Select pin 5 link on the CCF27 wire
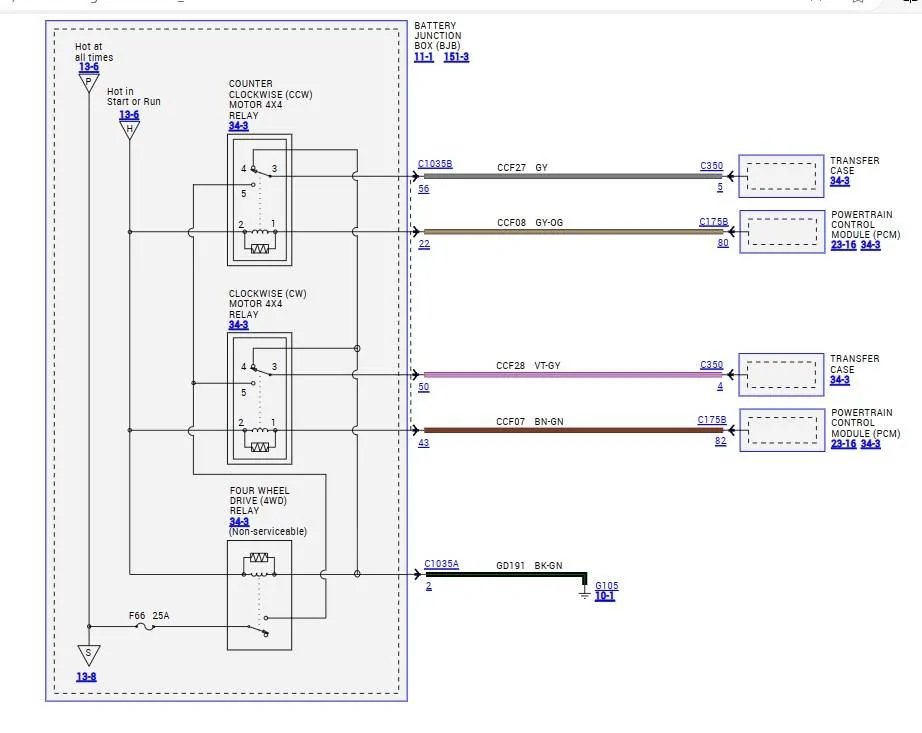 coord(720,187)
